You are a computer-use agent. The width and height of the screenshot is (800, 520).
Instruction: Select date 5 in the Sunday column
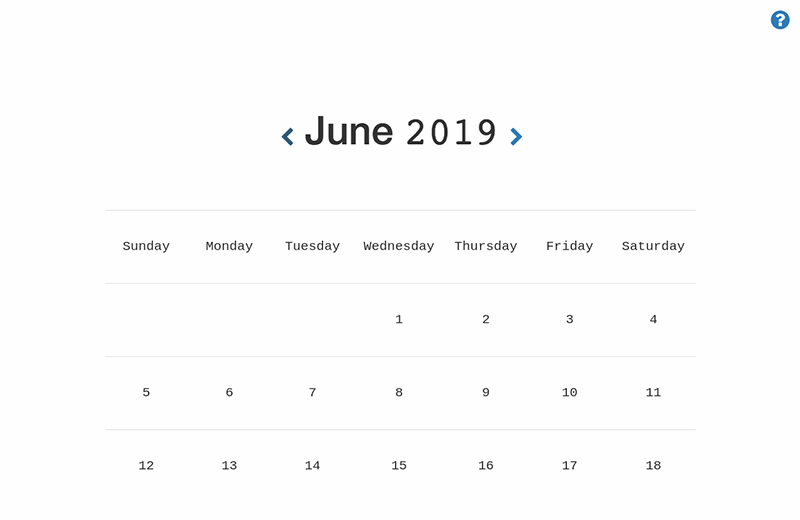(x=146, y=392)
